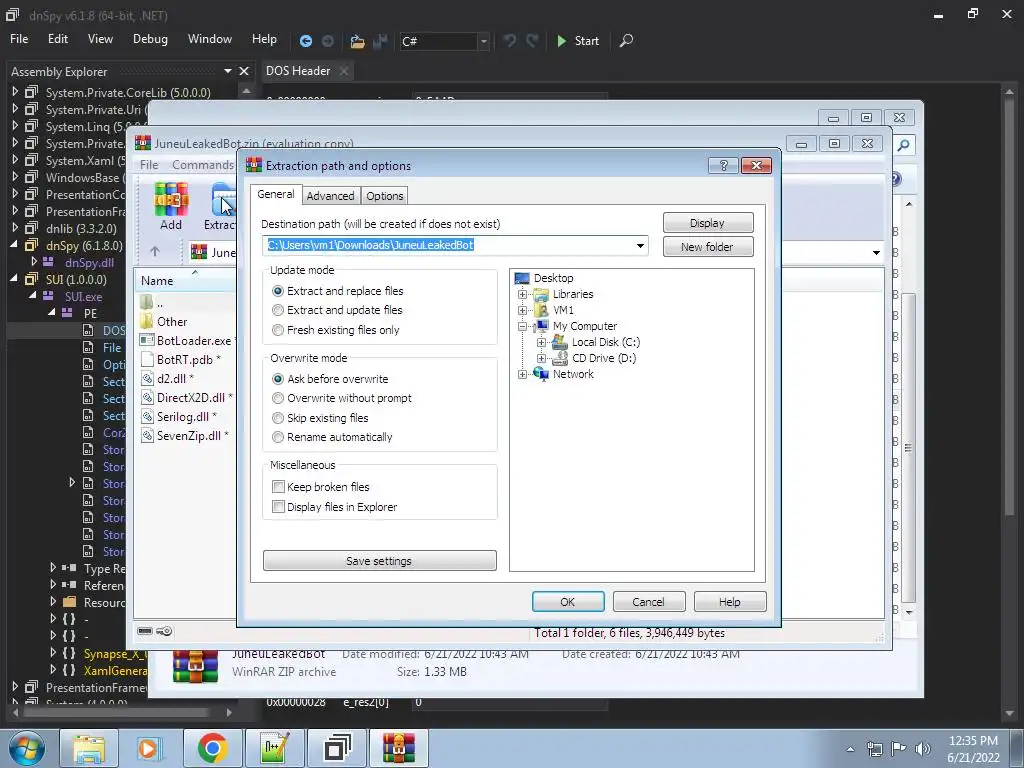Open Chrome from the taskbar

pos(212,748)
